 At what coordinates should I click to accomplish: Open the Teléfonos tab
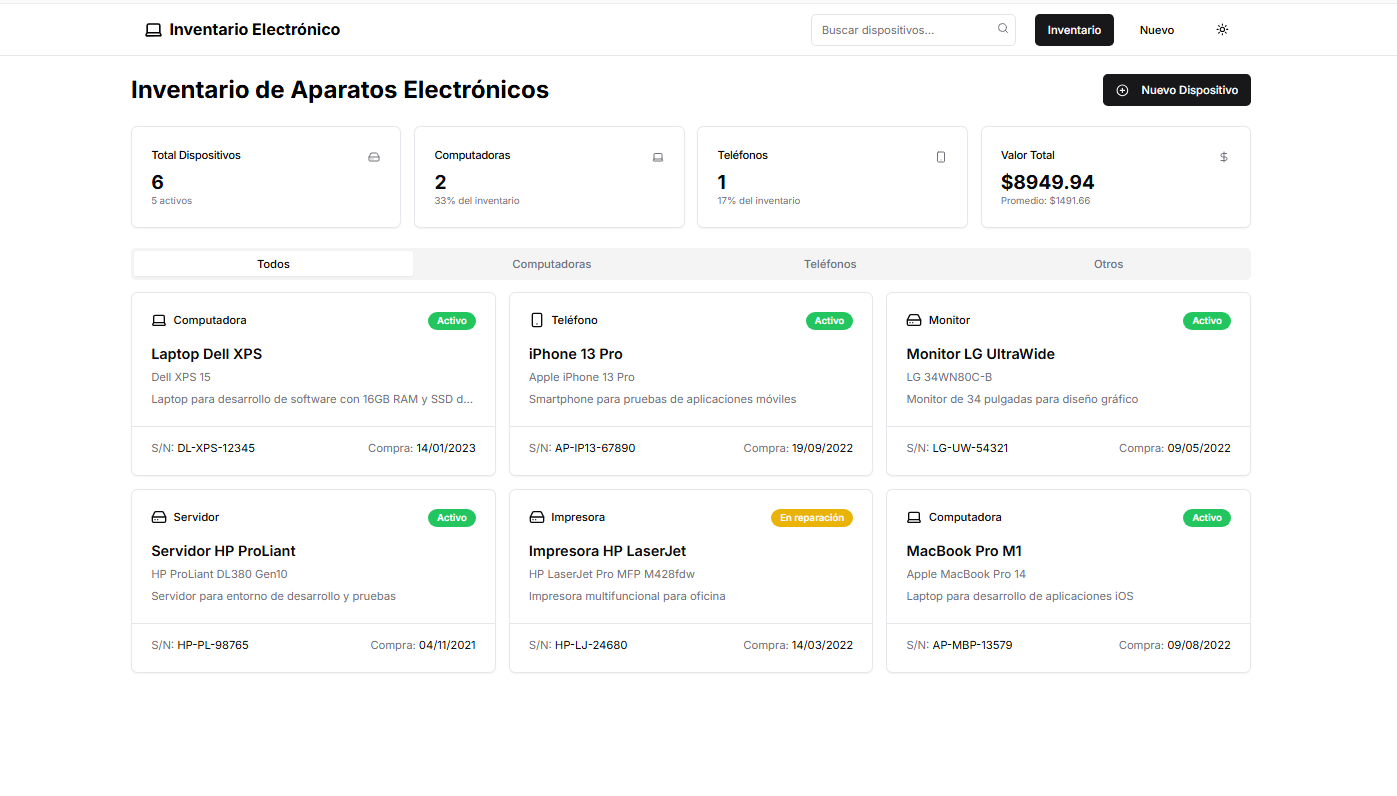830,264
